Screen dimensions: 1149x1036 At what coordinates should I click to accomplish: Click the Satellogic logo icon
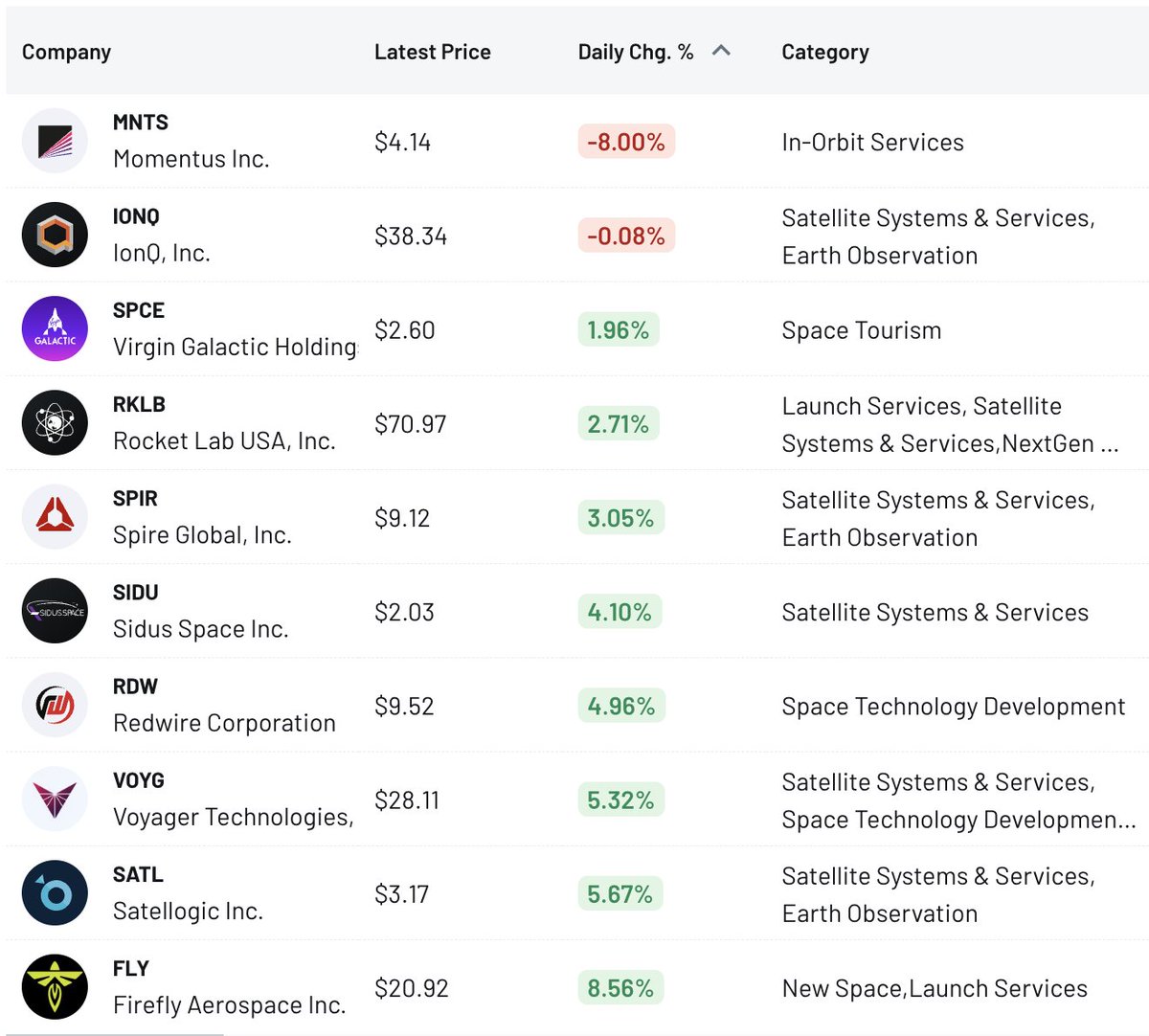tap(55, 892)
